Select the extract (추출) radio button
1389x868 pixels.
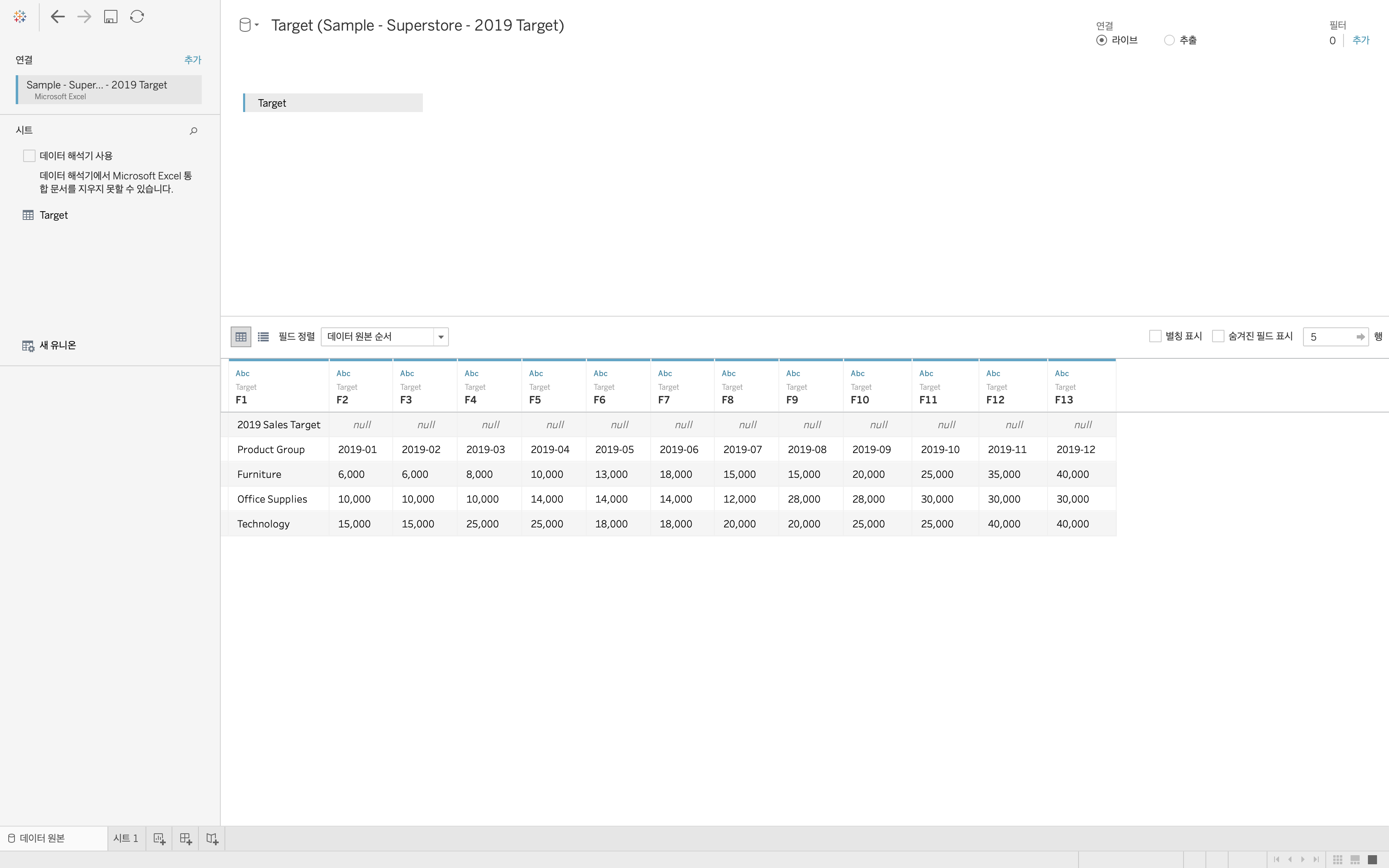pos(1169,40)
